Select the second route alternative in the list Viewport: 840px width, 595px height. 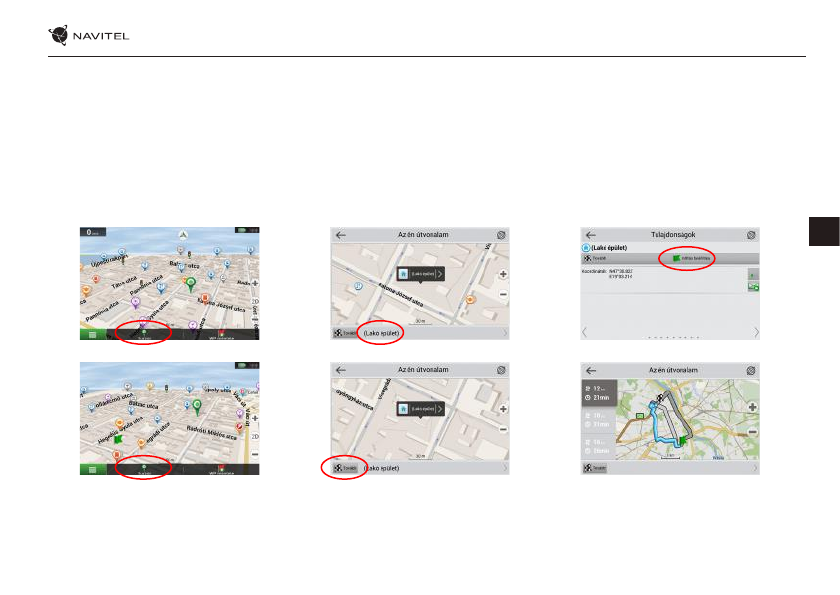coord(598,417)
